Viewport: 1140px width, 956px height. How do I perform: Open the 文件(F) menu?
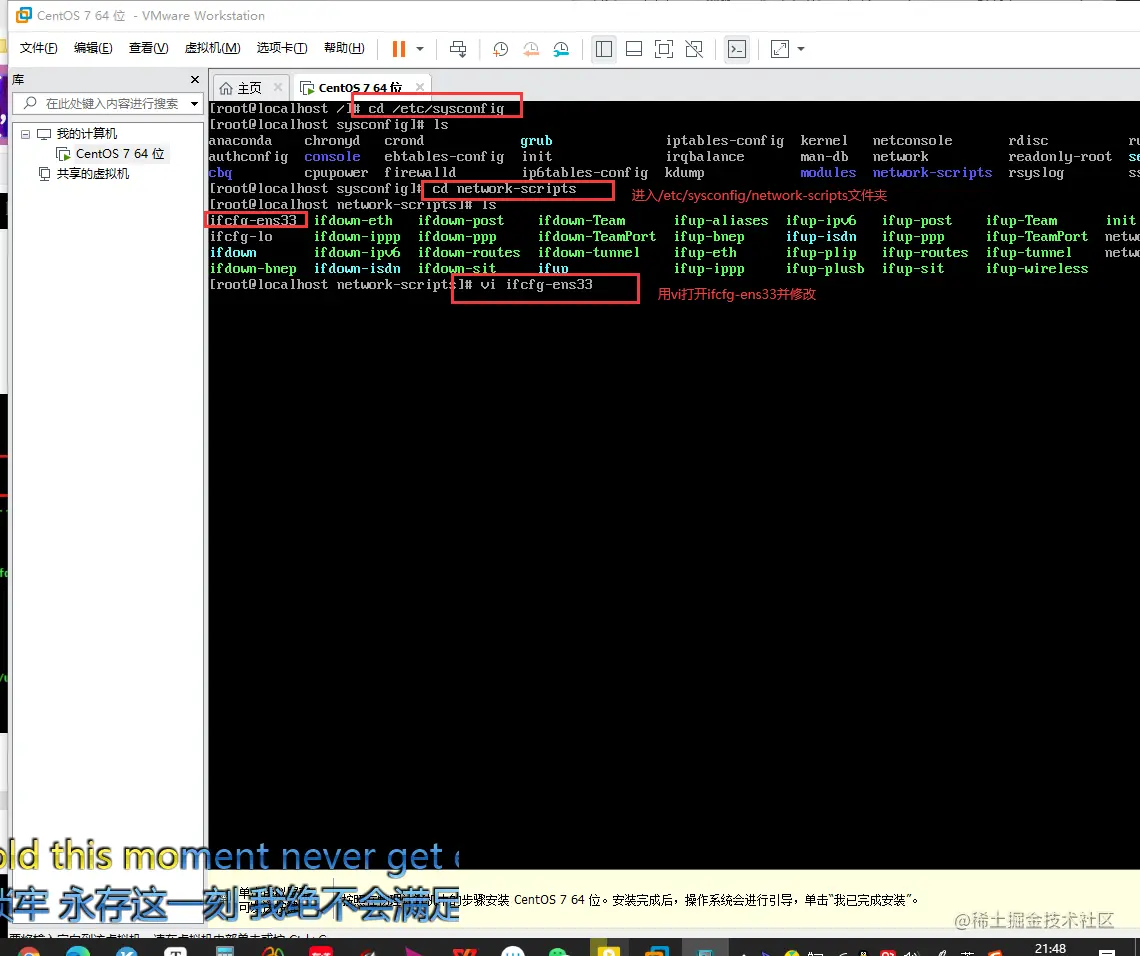pos(39,48)
